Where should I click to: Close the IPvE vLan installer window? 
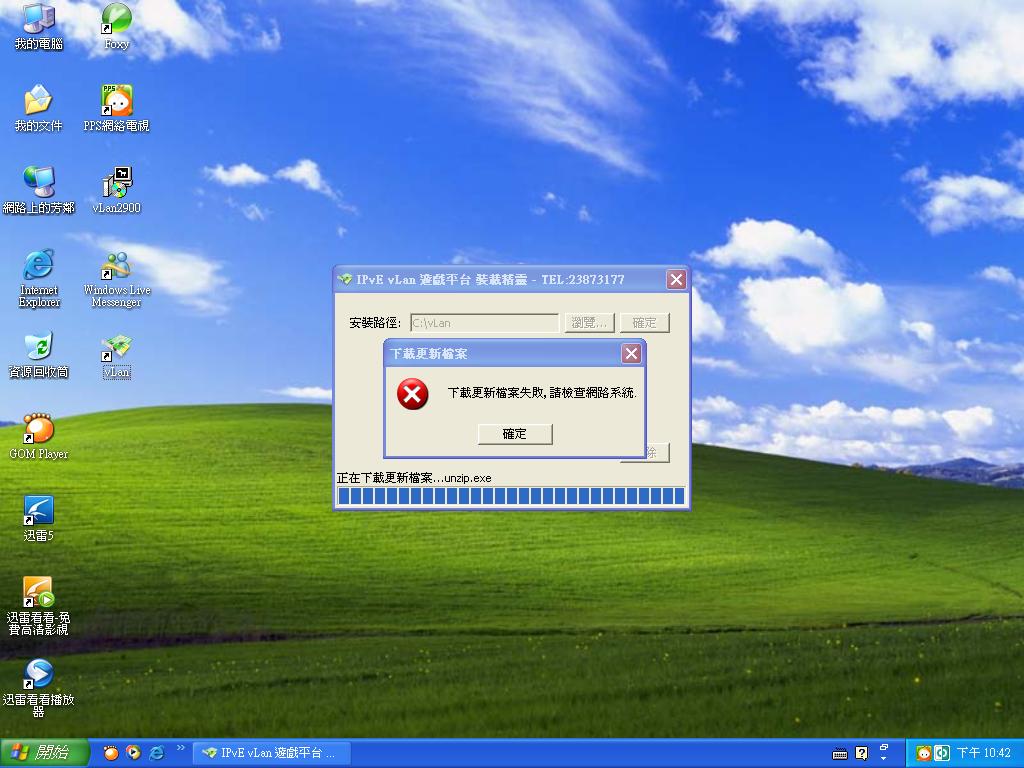(677, 280)
